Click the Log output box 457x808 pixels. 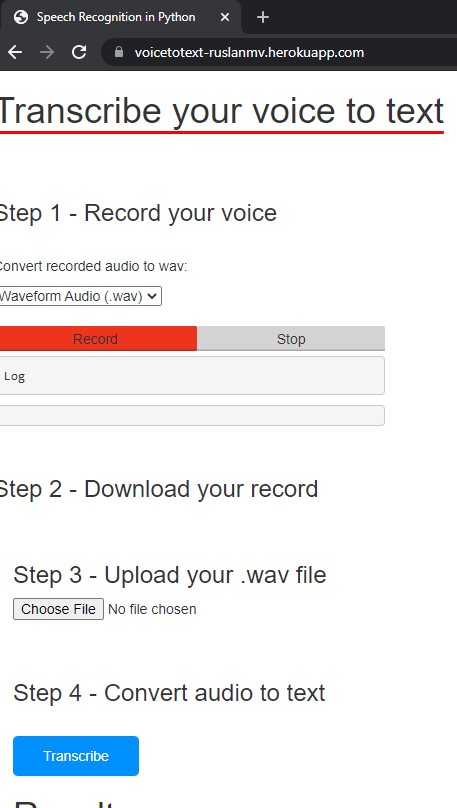[192, 376]
